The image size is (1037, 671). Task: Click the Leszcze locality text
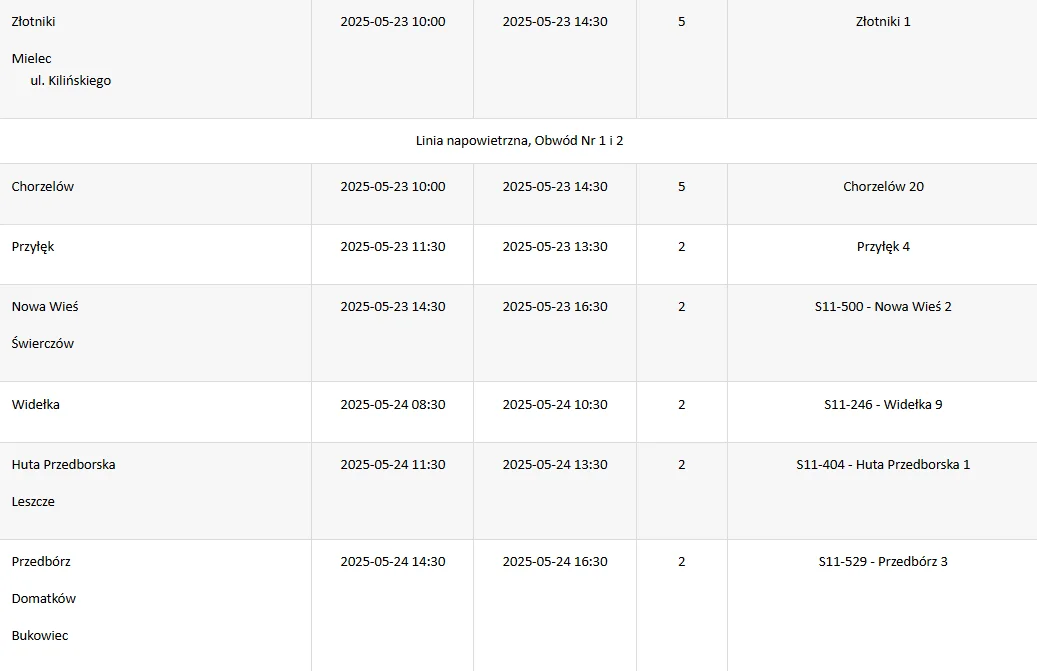[33, 502]
